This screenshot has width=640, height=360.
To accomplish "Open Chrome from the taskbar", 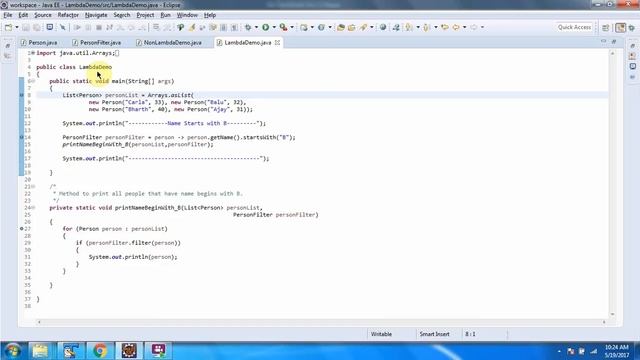I will click(x=100, y=351).
